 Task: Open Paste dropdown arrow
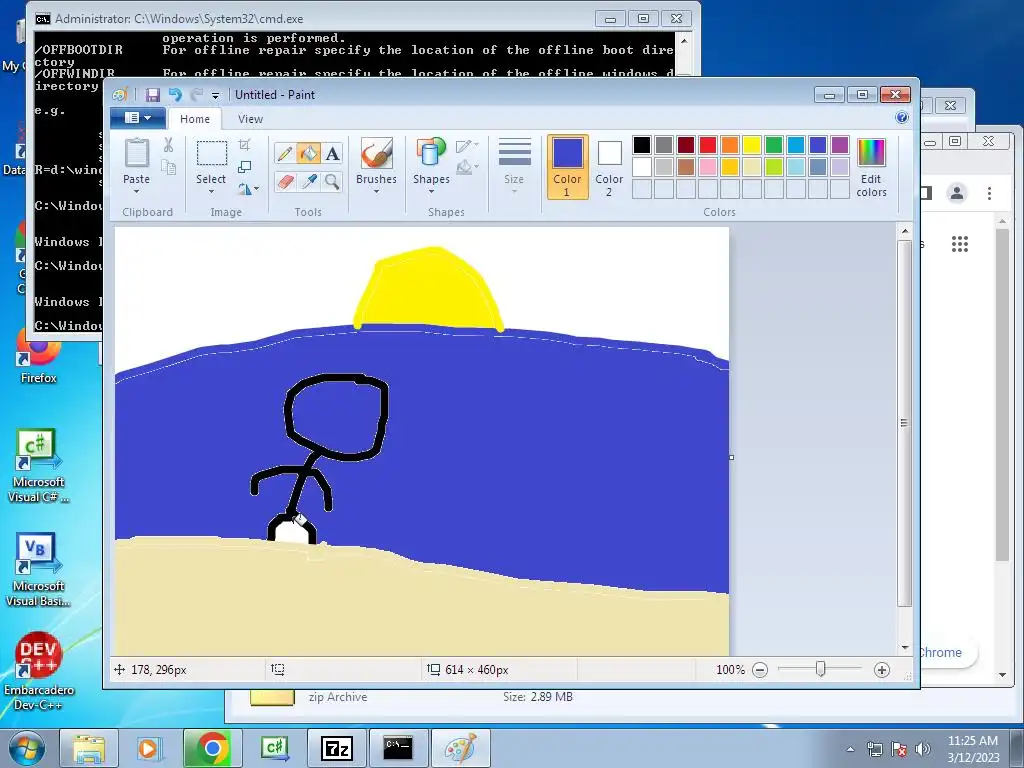pyautogui.click(x=136, y=191)
